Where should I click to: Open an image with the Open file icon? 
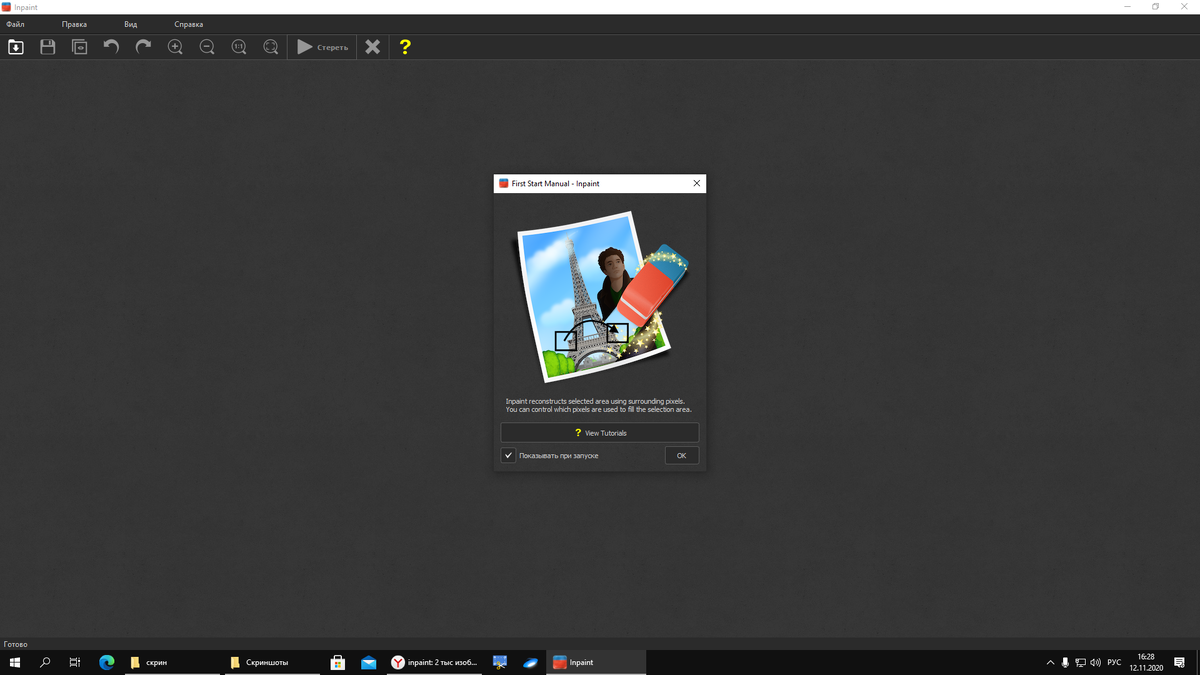point(16,47)
